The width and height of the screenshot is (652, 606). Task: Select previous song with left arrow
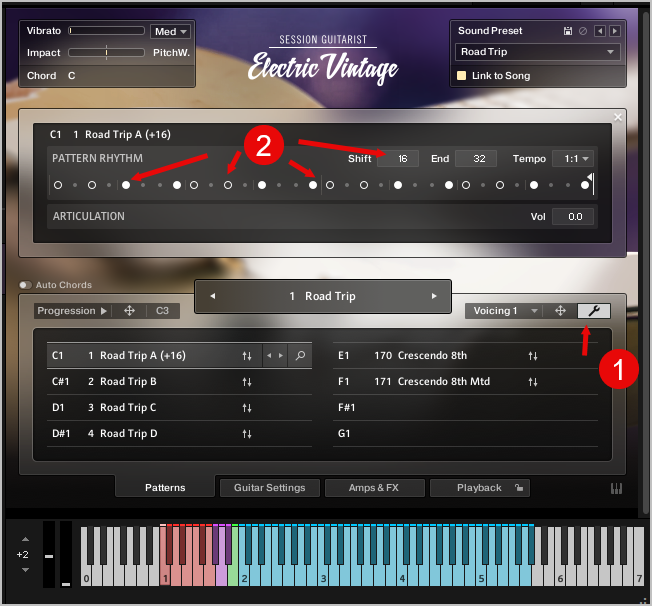click(213, 296)
